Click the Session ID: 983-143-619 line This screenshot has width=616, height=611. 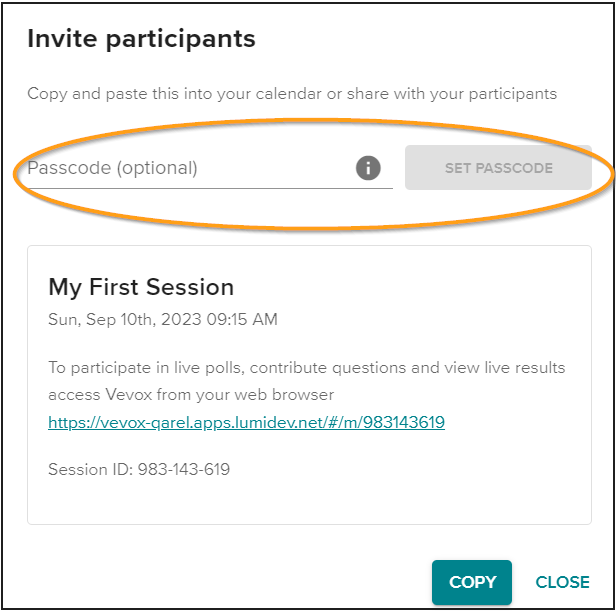[x=139, y=469]
